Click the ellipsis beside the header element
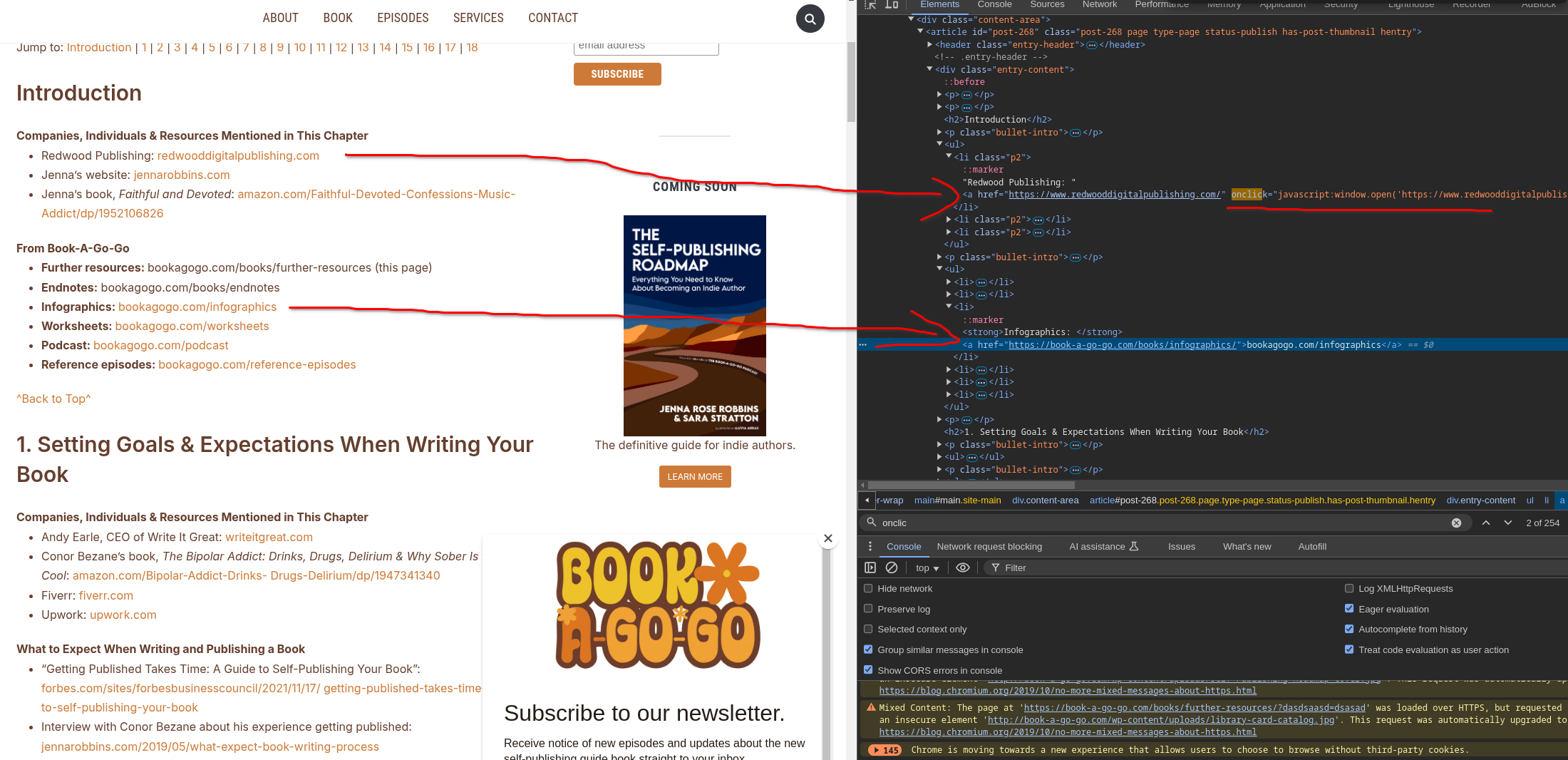 [1091, 45]
